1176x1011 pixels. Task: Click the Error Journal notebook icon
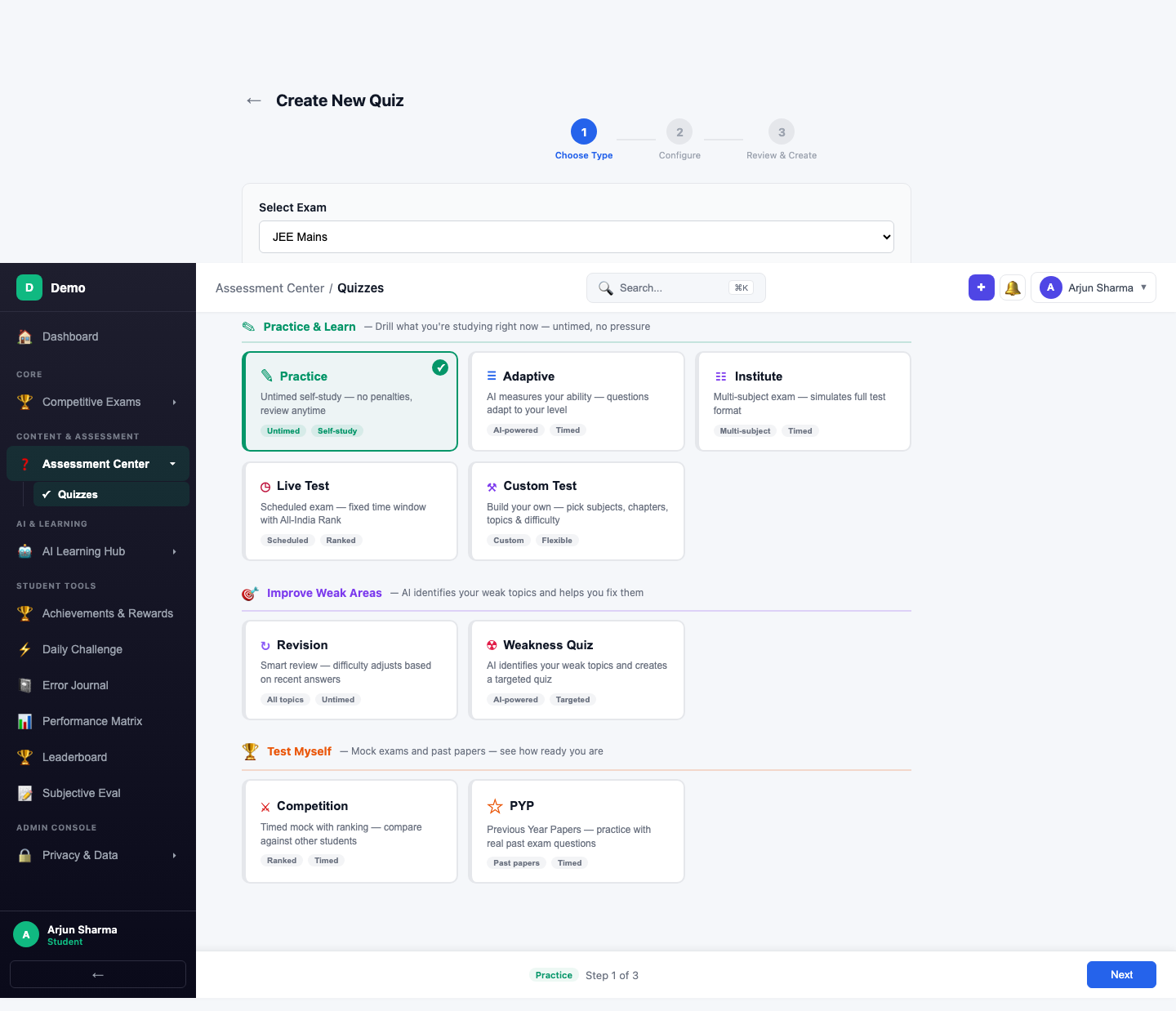click(25, 685)
